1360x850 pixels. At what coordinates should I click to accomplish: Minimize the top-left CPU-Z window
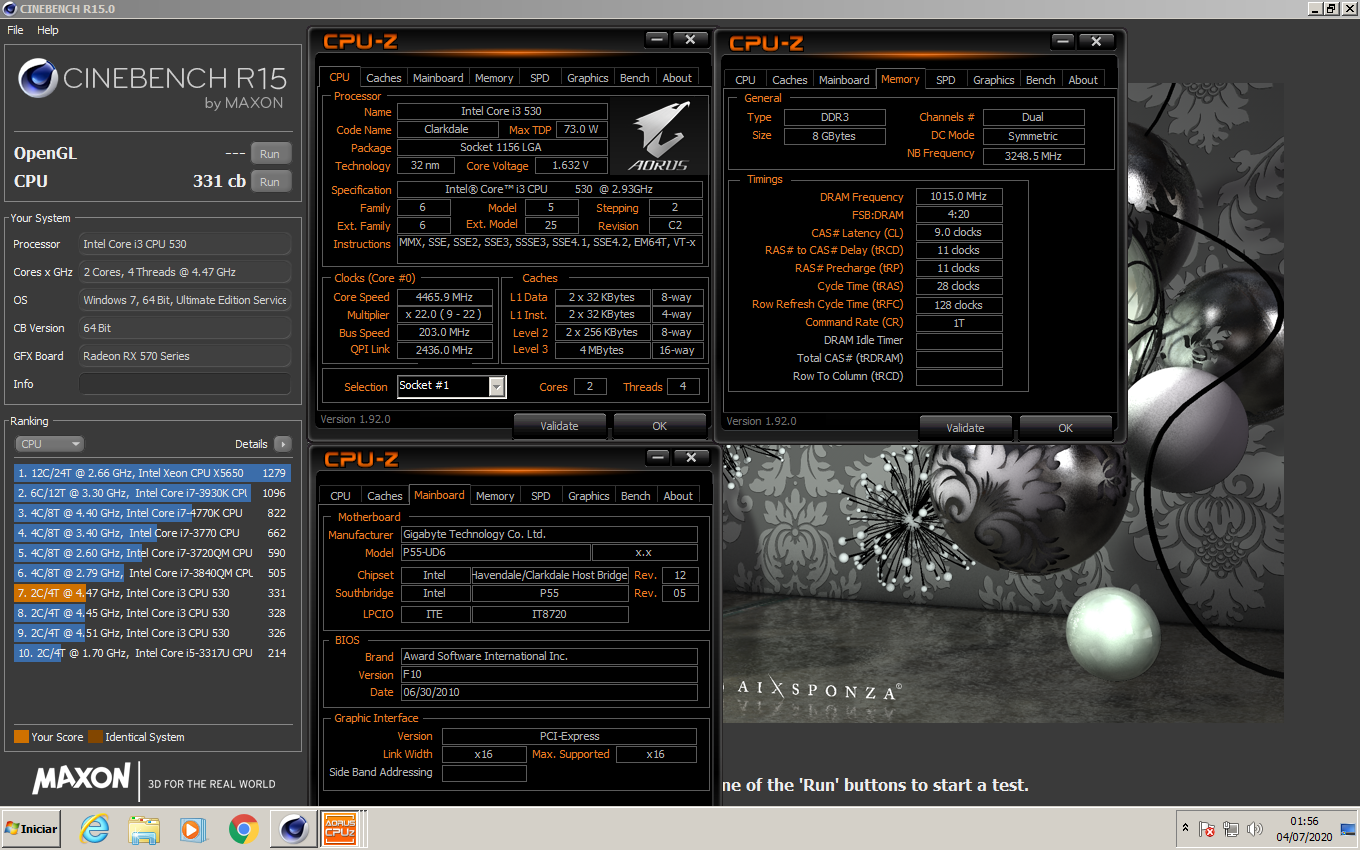(x=657, y=39)
